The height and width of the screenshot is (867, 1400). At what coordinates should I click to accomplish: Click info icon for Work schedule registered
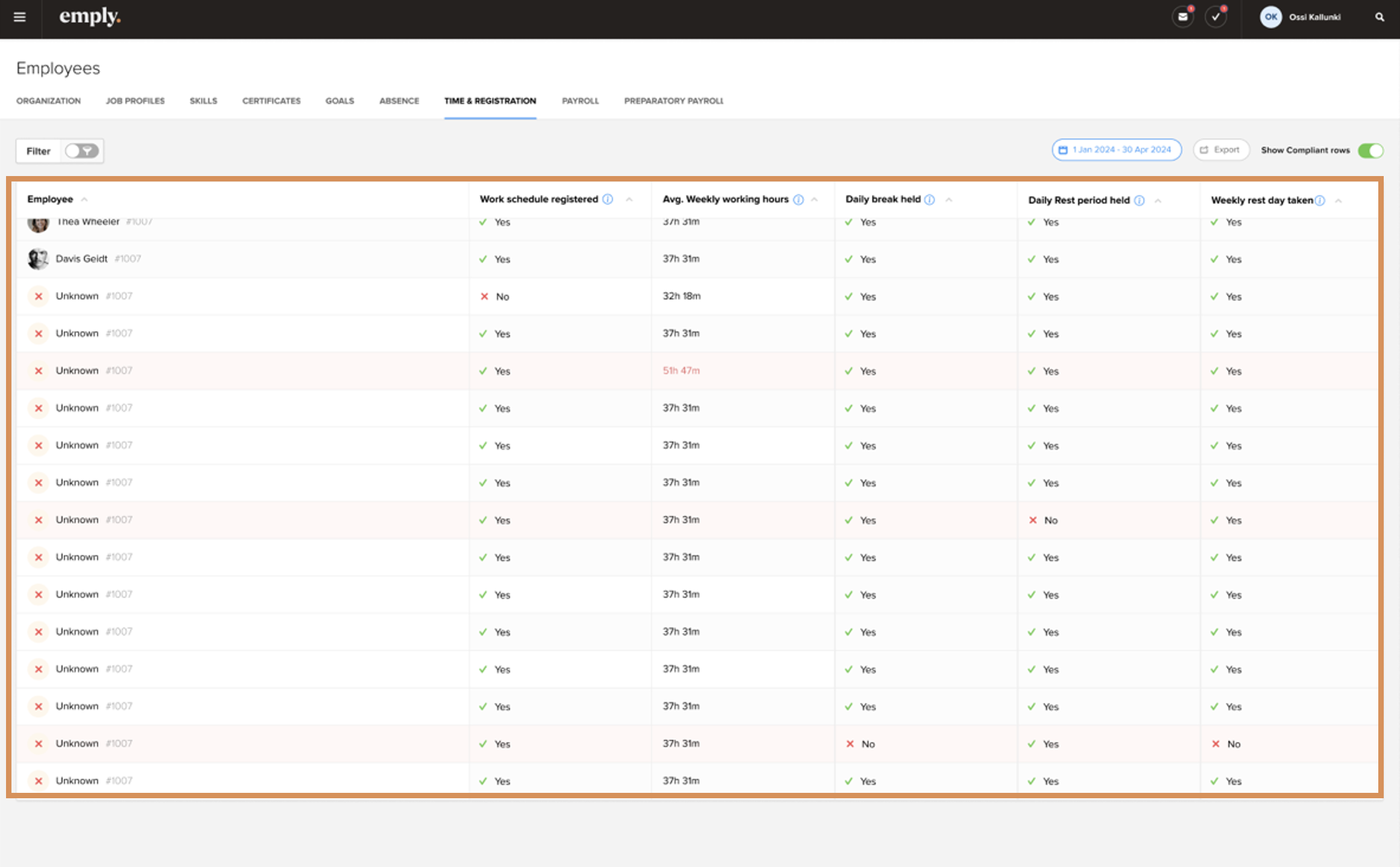coord(608,200)
